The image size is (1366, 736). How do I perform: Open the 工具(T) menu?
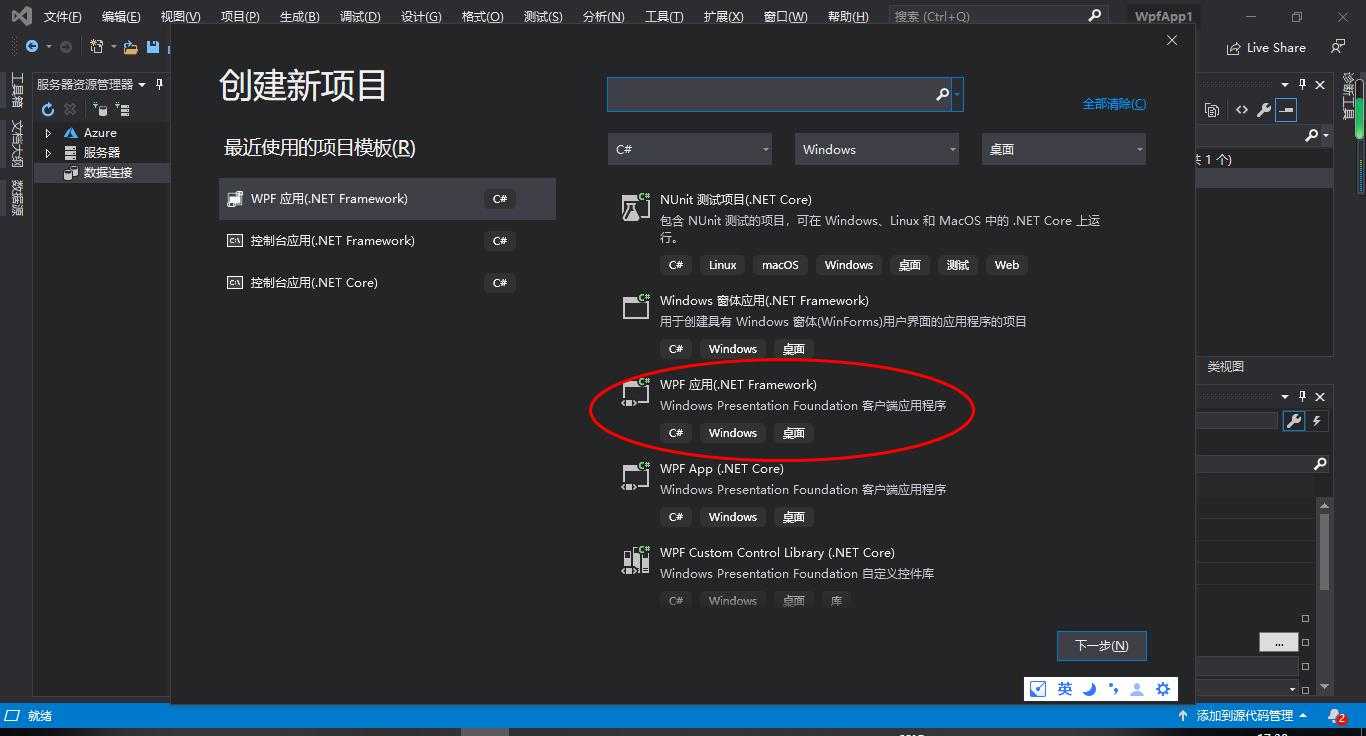click(664, 17)
